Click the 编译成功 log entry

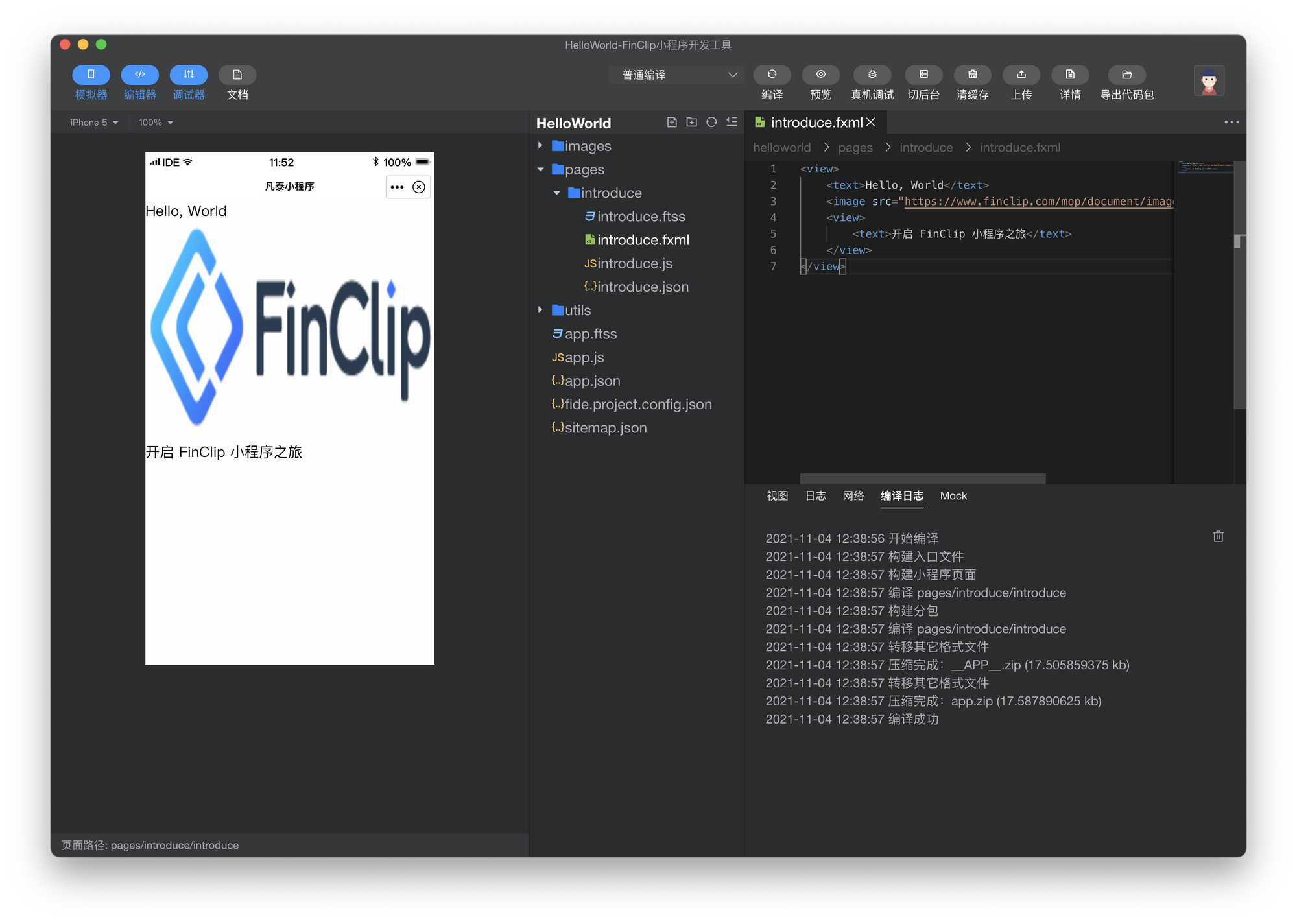851,718
